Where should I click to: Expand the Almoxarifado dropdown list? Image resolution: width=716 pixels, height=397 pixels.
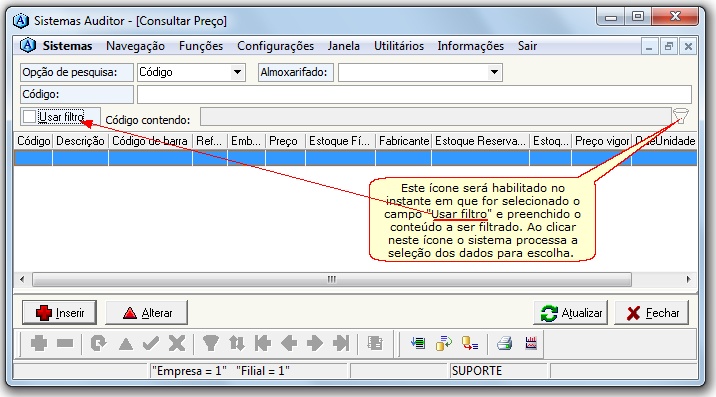pyautogui.click(x=494, y=72)
